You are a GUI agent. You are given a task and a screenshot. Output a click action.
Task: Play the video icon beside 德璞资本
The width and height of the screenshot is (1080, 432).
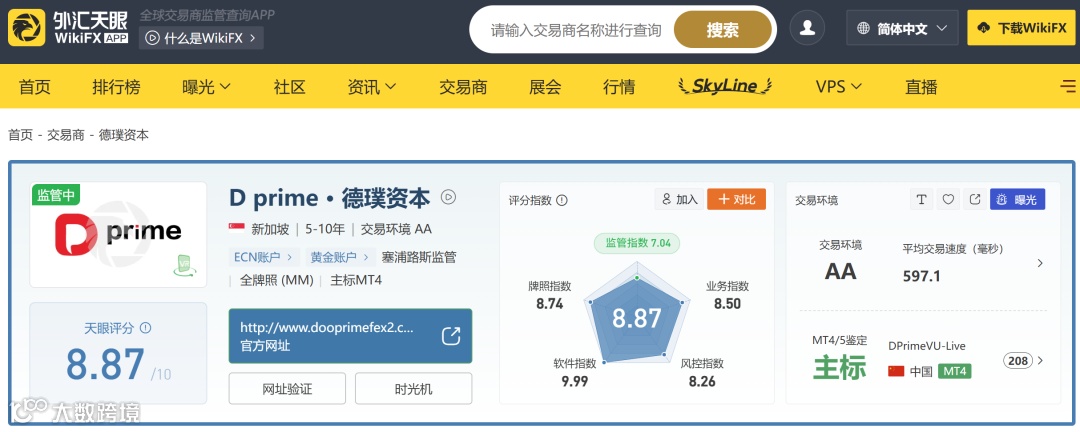click(448, 198)
